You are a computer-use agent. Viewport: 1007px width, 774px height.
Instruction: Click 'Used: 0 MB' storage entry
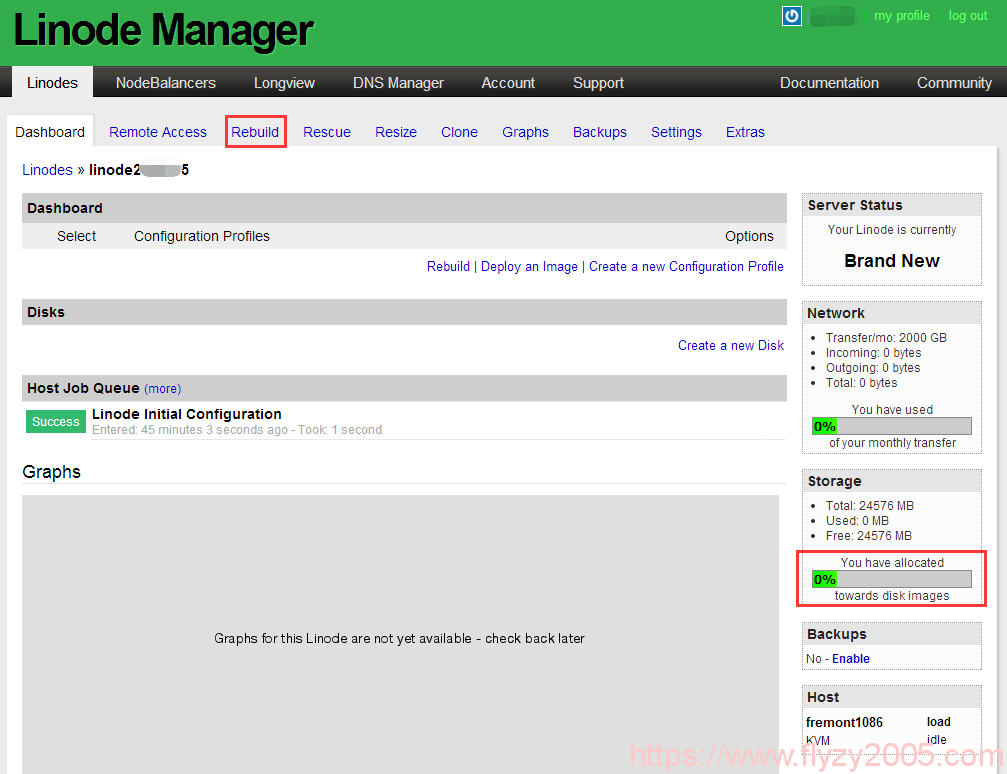click(x=857, y=521)
